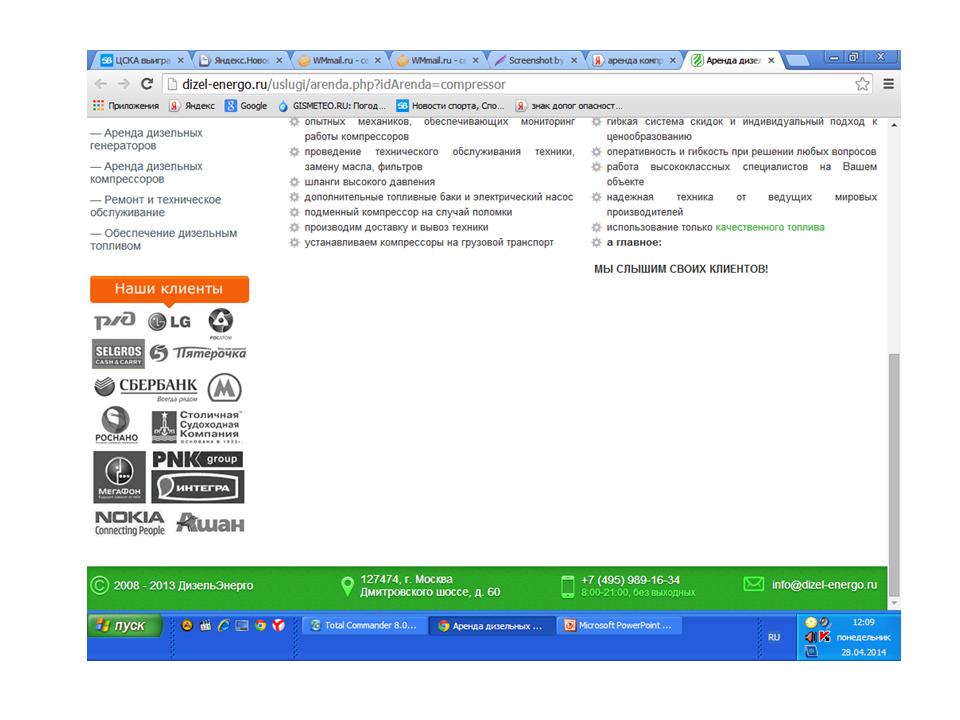Click the Росатом client logo
Viewport: 960px width, 720px height.
tap(220, 323)
